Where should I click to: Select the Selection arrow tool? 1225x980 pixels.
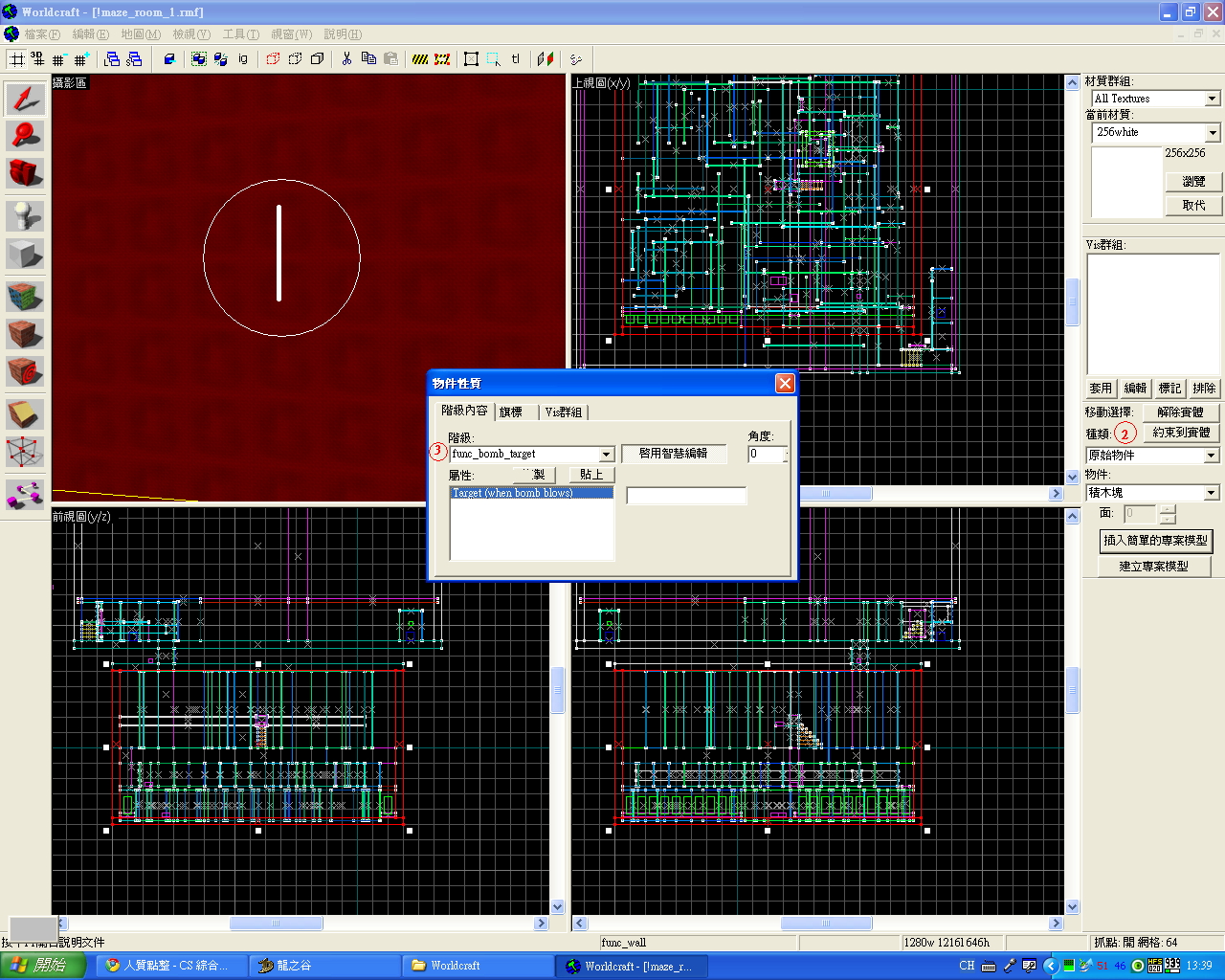(26, 100)
